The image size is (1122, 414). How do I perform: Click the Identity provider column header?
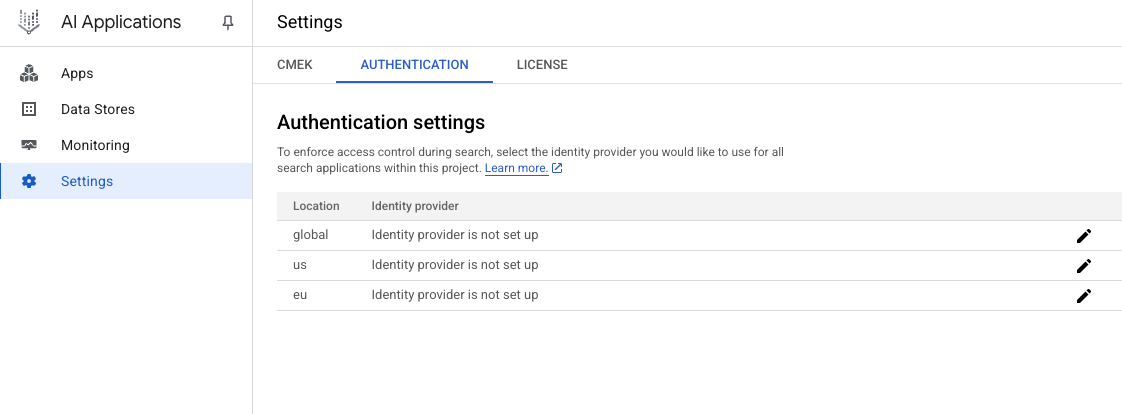click(x=415, y=206)
